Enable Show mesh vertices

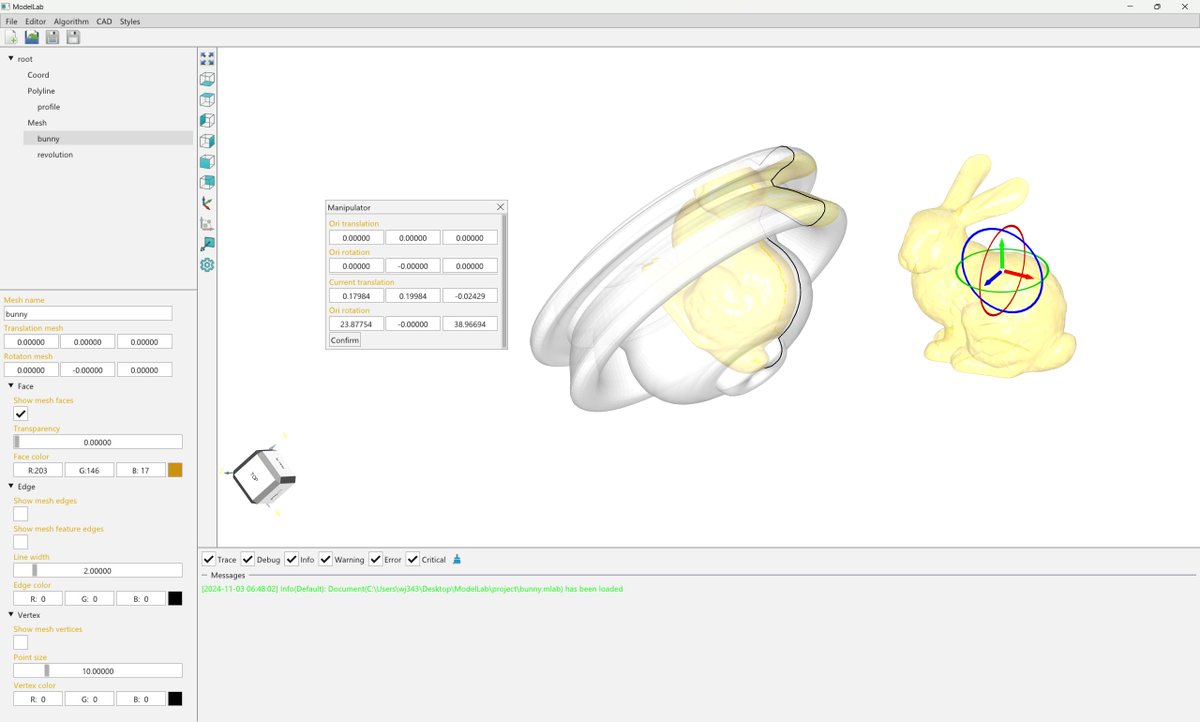(x=20, y=642)
